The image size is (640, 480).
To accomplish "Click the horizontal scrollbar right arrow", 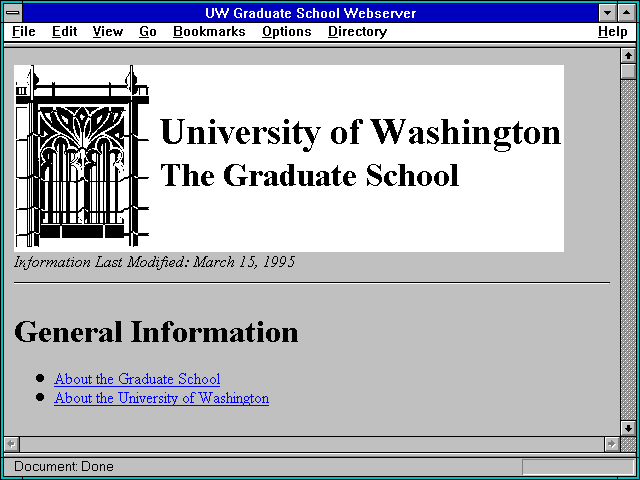I will (611, 444).
